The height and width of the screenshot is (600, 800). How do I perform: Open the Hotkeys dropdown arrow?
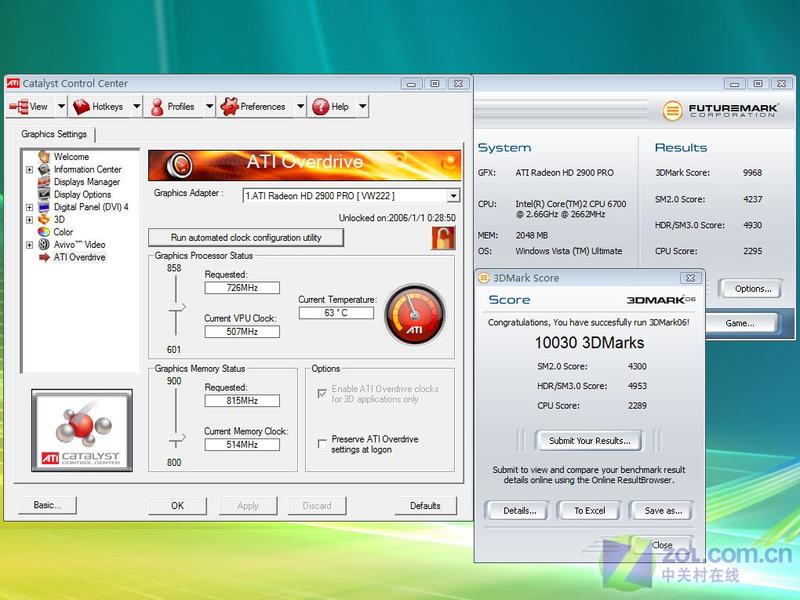point(137,107)
